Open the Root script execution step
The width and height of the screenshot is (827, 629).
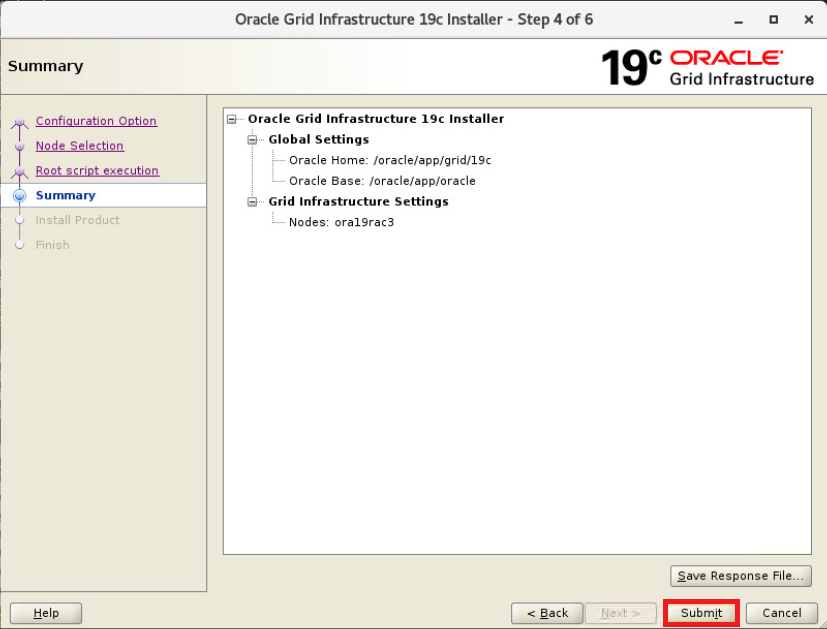click(97, 170)
